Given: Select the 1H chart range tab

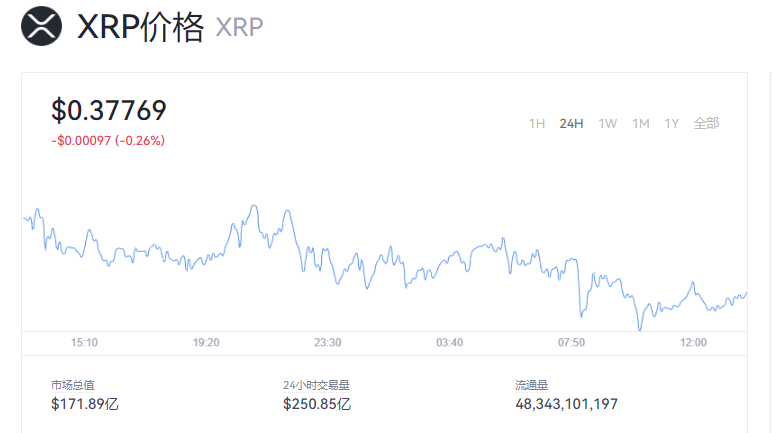Looking at the screenshot, I should (537, 123).
